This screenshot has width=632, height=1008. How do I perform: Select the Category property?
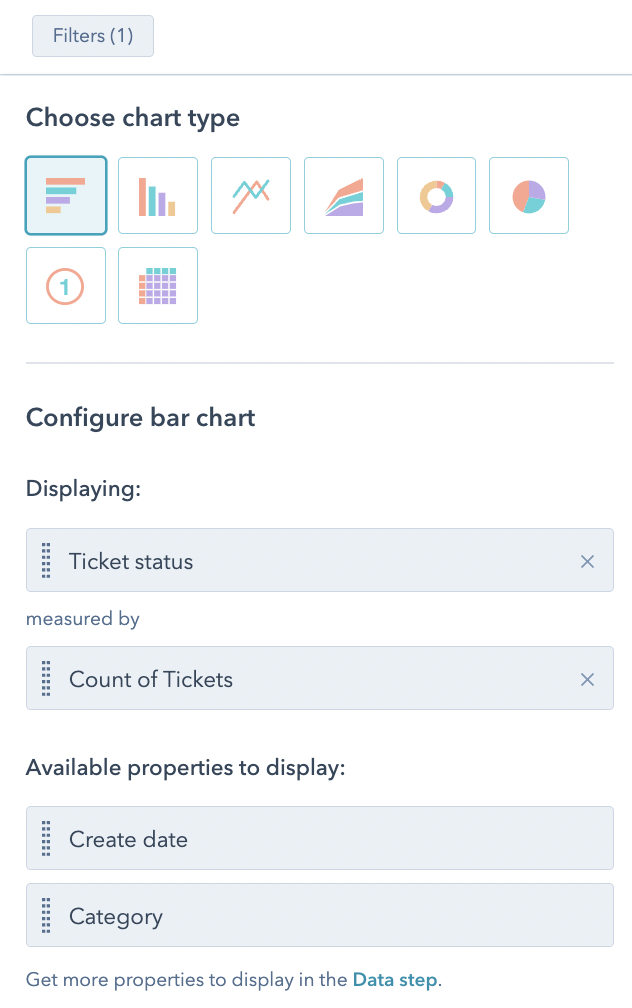click(300, 916)
